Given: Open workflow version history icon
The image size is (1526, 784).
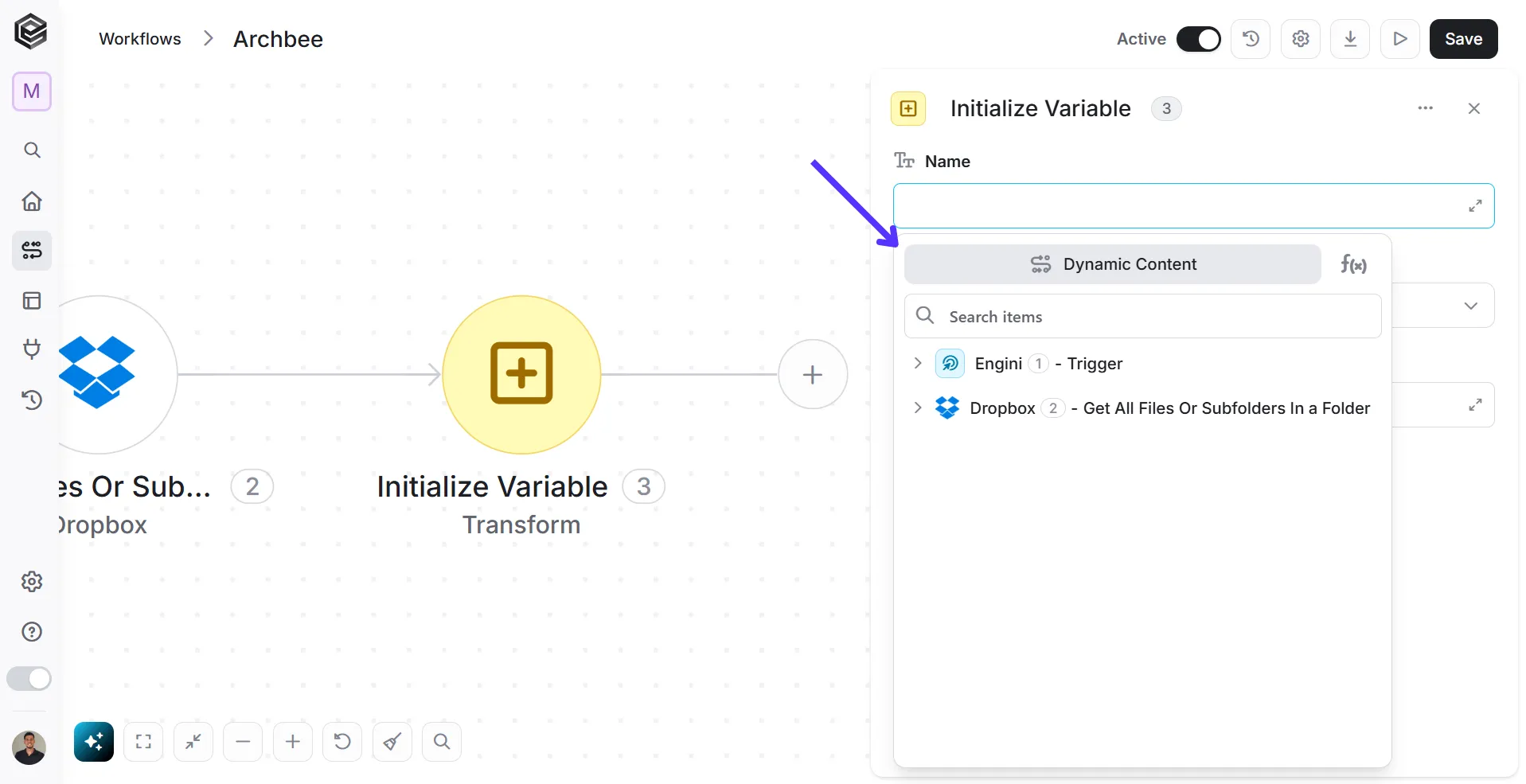Looking at the screenshot, I should point(1251,39).
